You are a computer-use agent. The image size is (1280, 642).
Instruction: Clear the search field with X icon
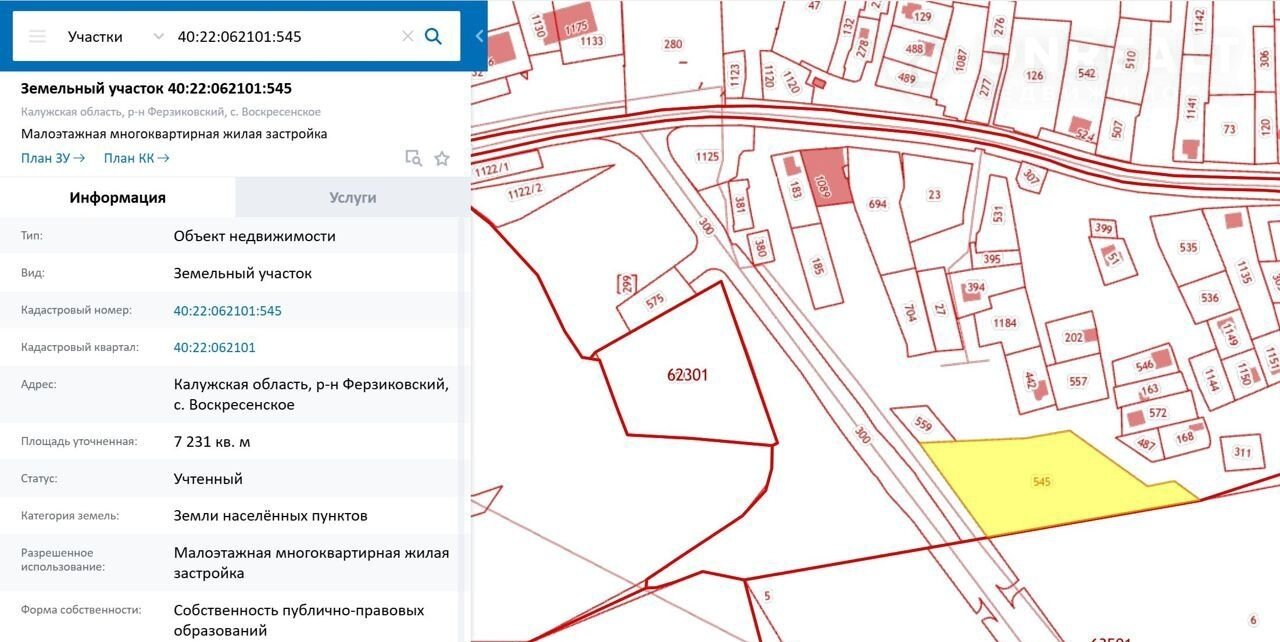click(x=407, y=37)
